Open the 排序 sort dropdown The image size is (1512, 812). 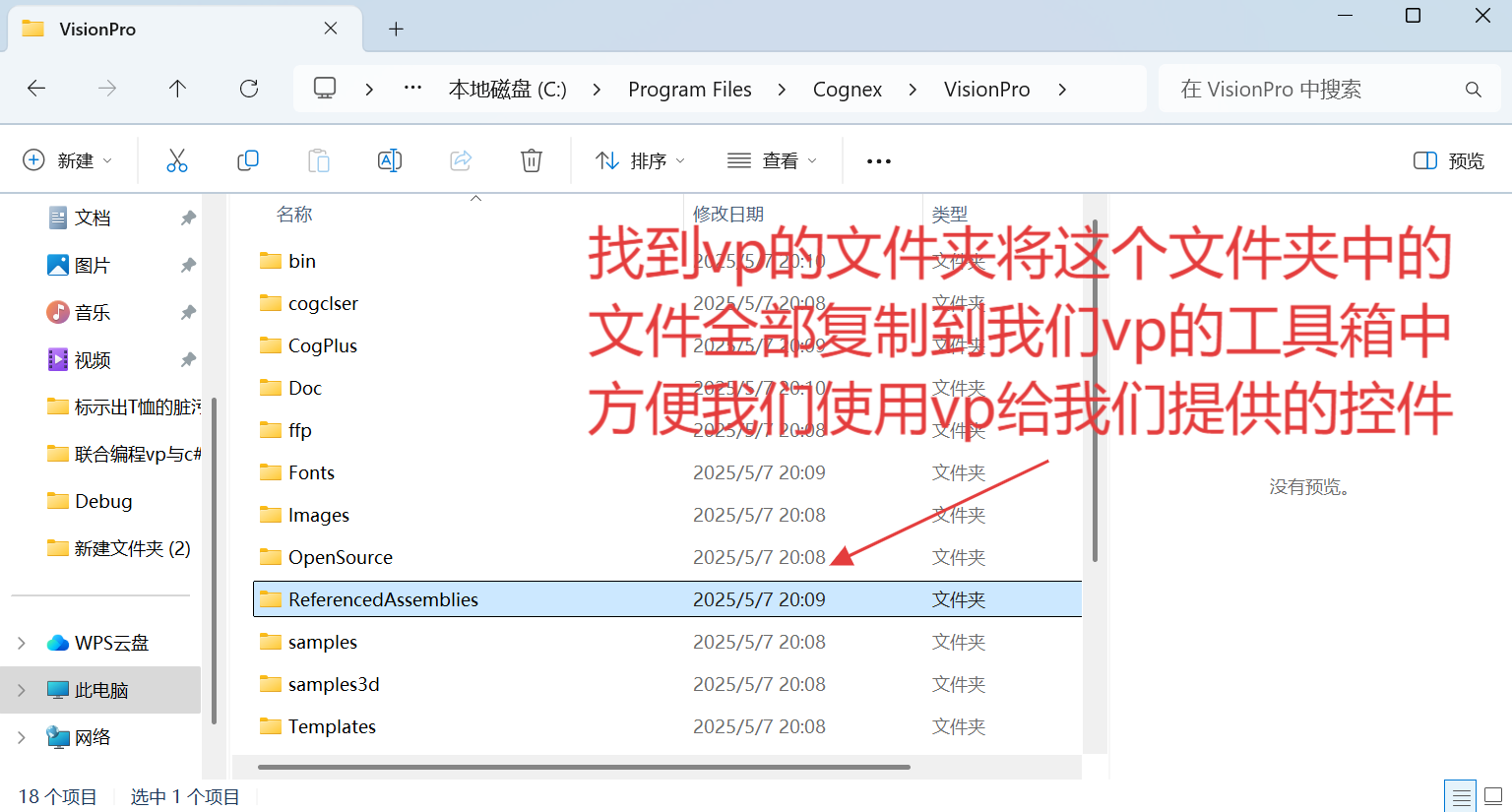pos(641,160)
